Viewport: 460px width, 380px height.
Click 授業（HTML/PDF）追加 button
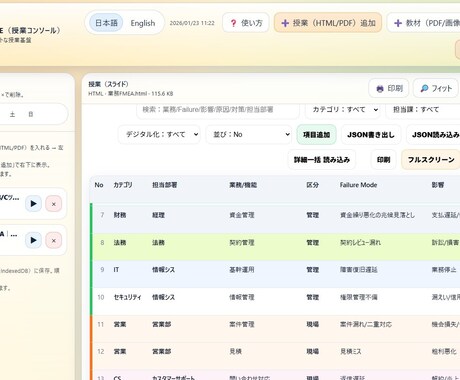tap(328, 23)
